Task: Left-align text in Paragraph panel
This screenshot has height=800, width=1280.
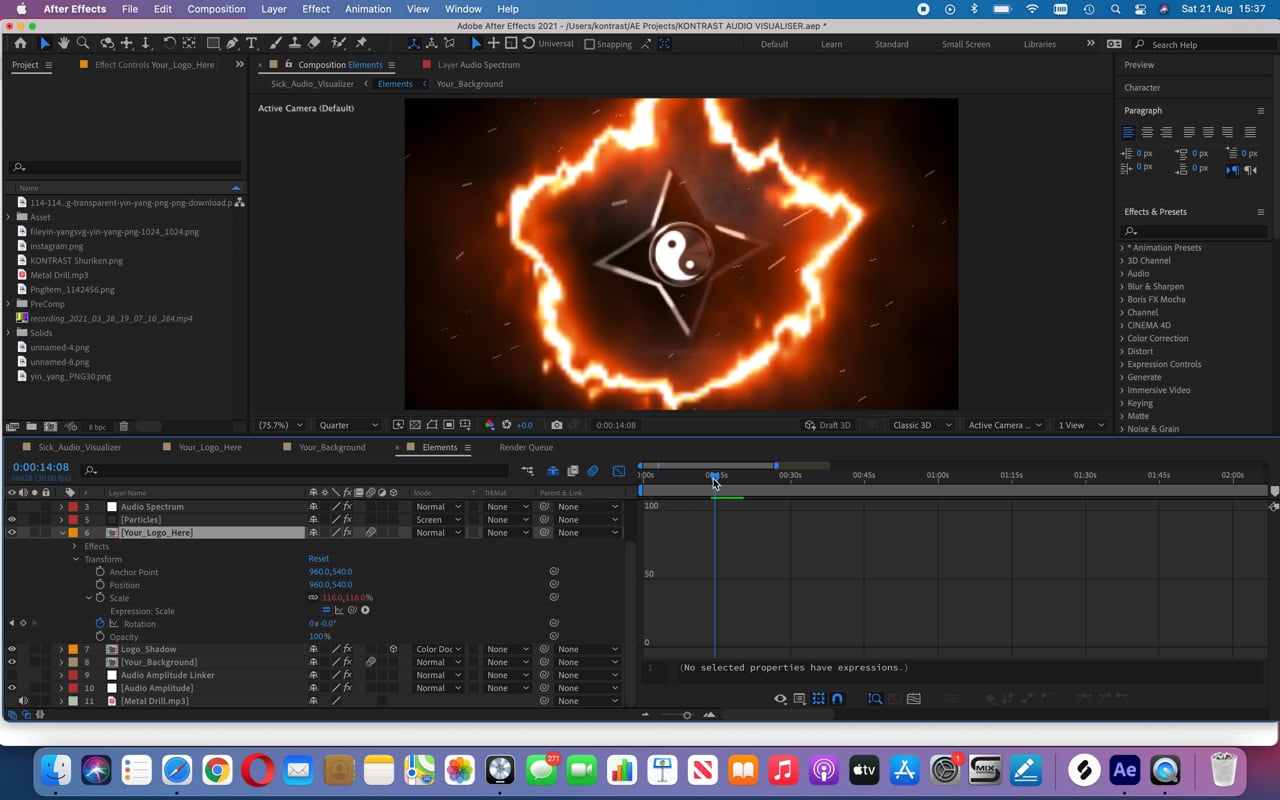Action: tap(1128, 132)
